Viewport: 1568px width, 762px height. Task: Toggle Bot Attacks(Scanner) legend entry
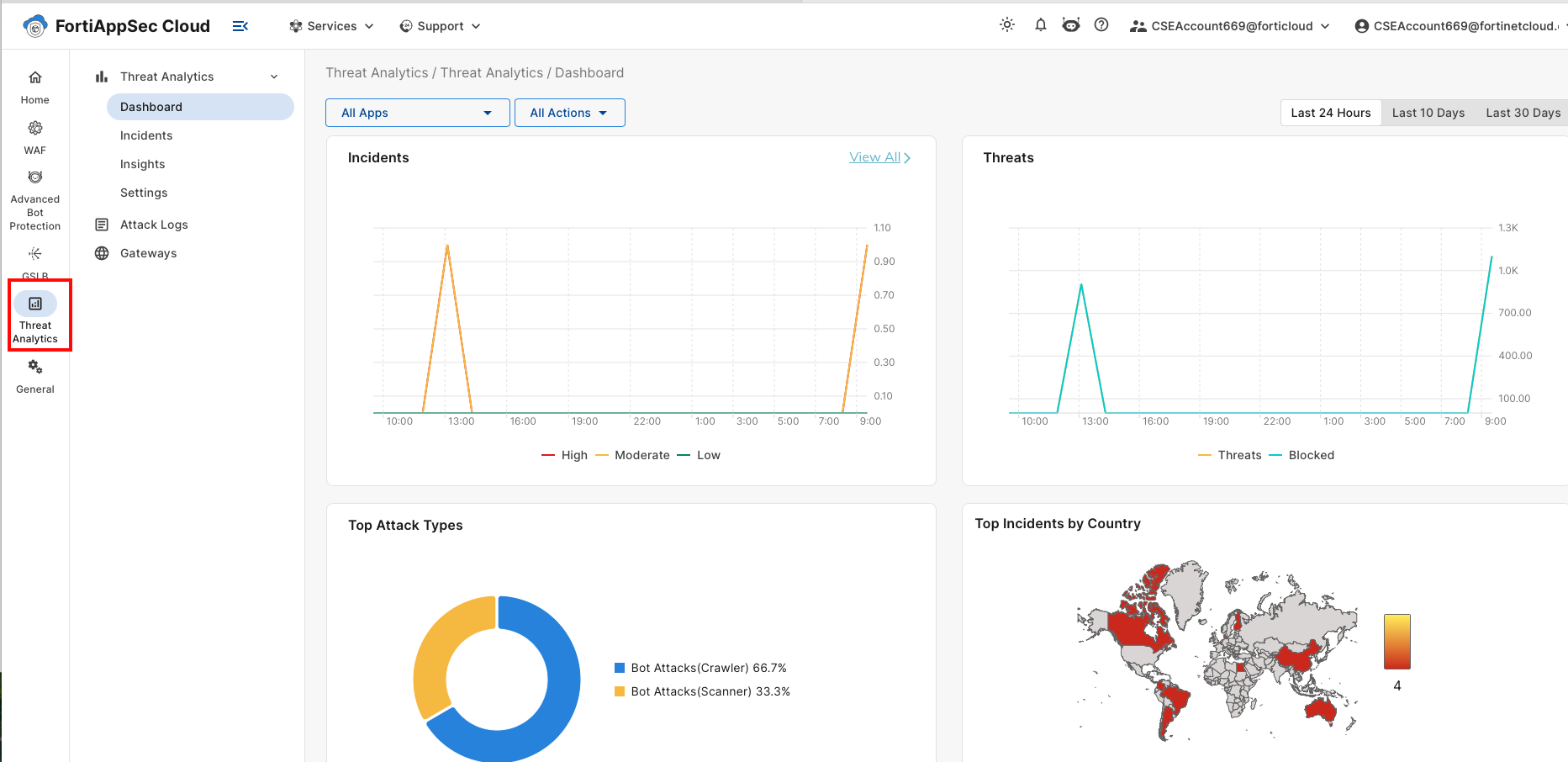pyautogui.click(x=703, y=691)
